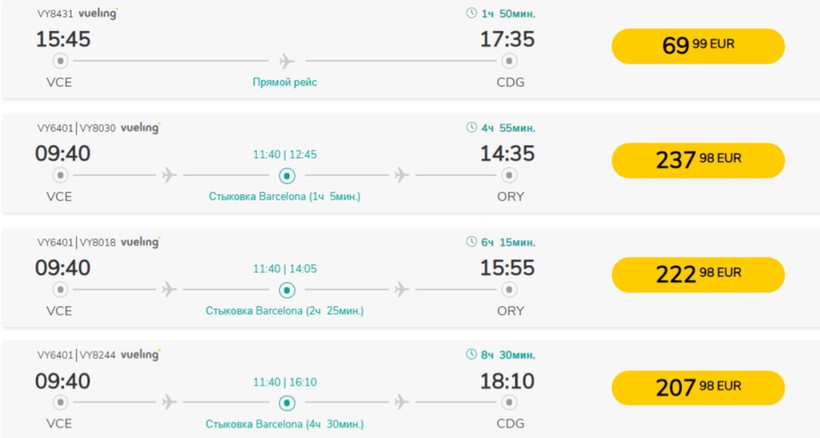Click the Barcelona stopover dot for 2ч 25мин. layover
820x438 pixels.
point(287,290)
